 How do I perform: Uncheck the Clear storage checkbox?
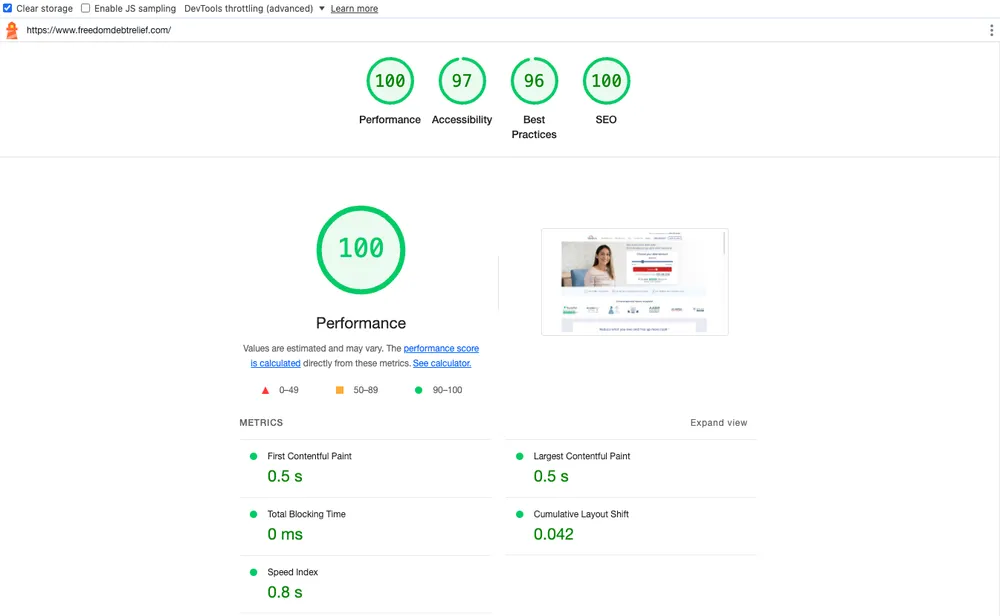tap(8, 8)
